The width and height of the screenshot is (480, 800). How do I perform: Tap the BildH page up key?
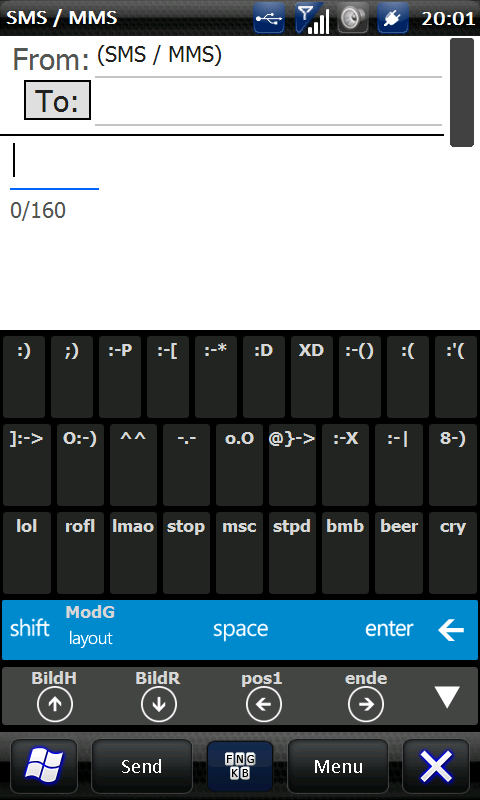[x=54, y=695]
